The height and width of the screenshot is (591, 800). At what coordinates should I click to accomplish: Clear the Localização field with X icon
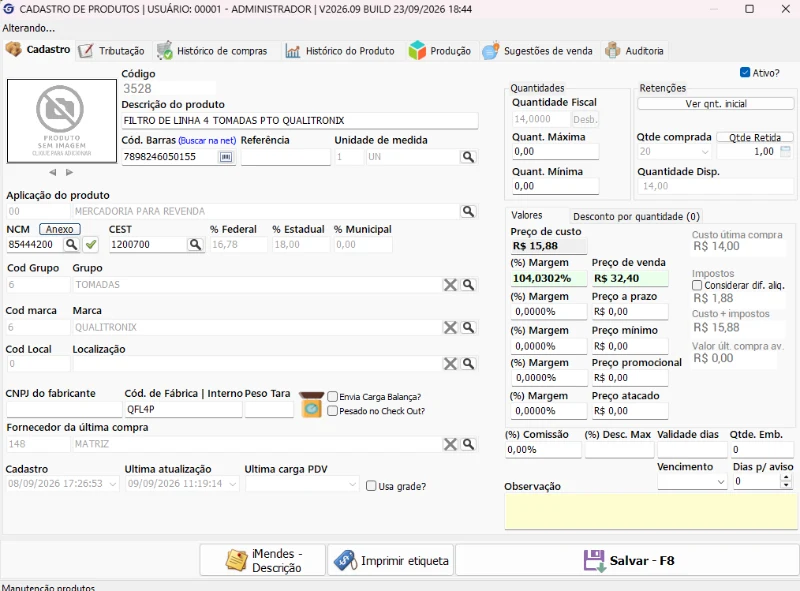click(x=450, y=363)
